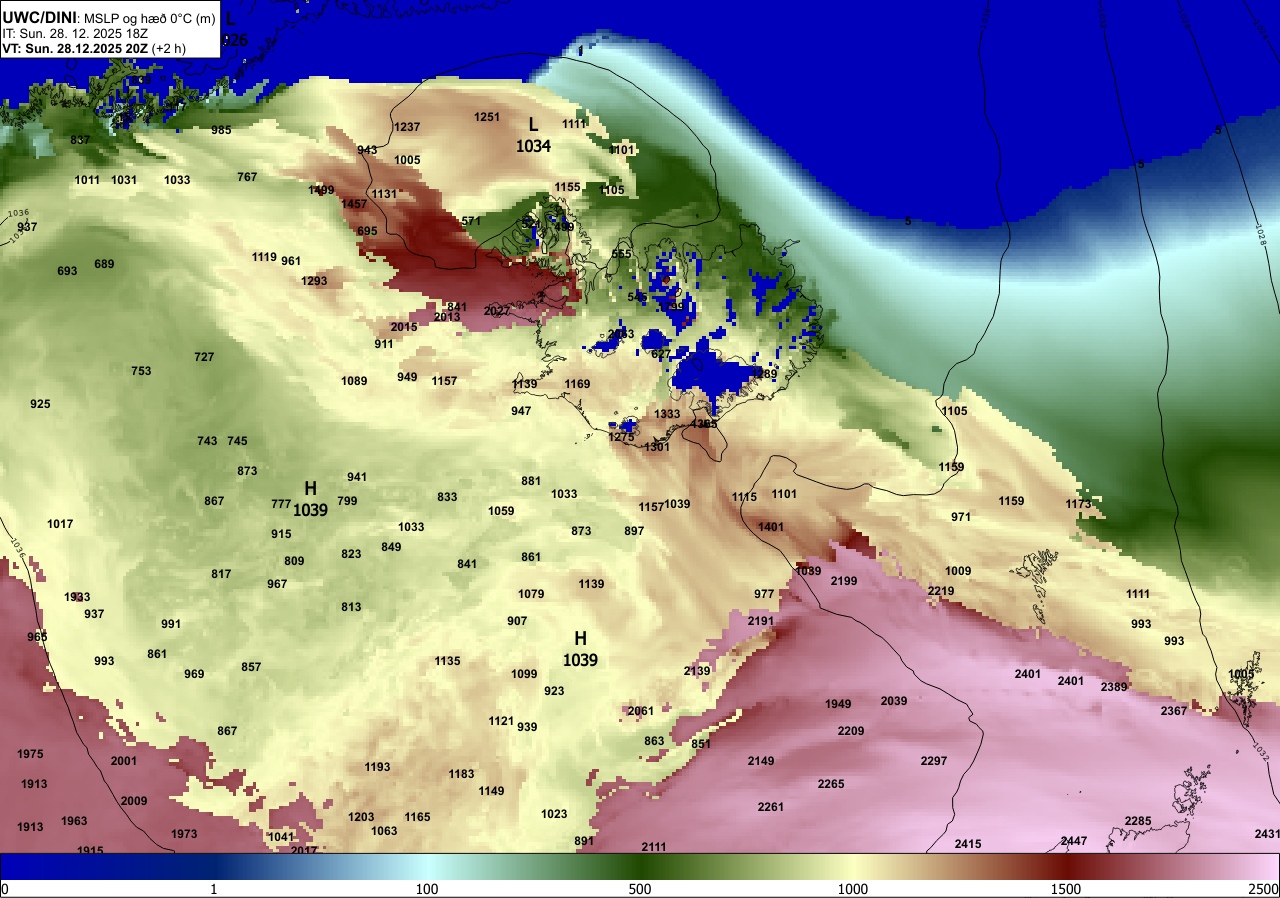Click the map value '2297'

(x=934, y=761)
